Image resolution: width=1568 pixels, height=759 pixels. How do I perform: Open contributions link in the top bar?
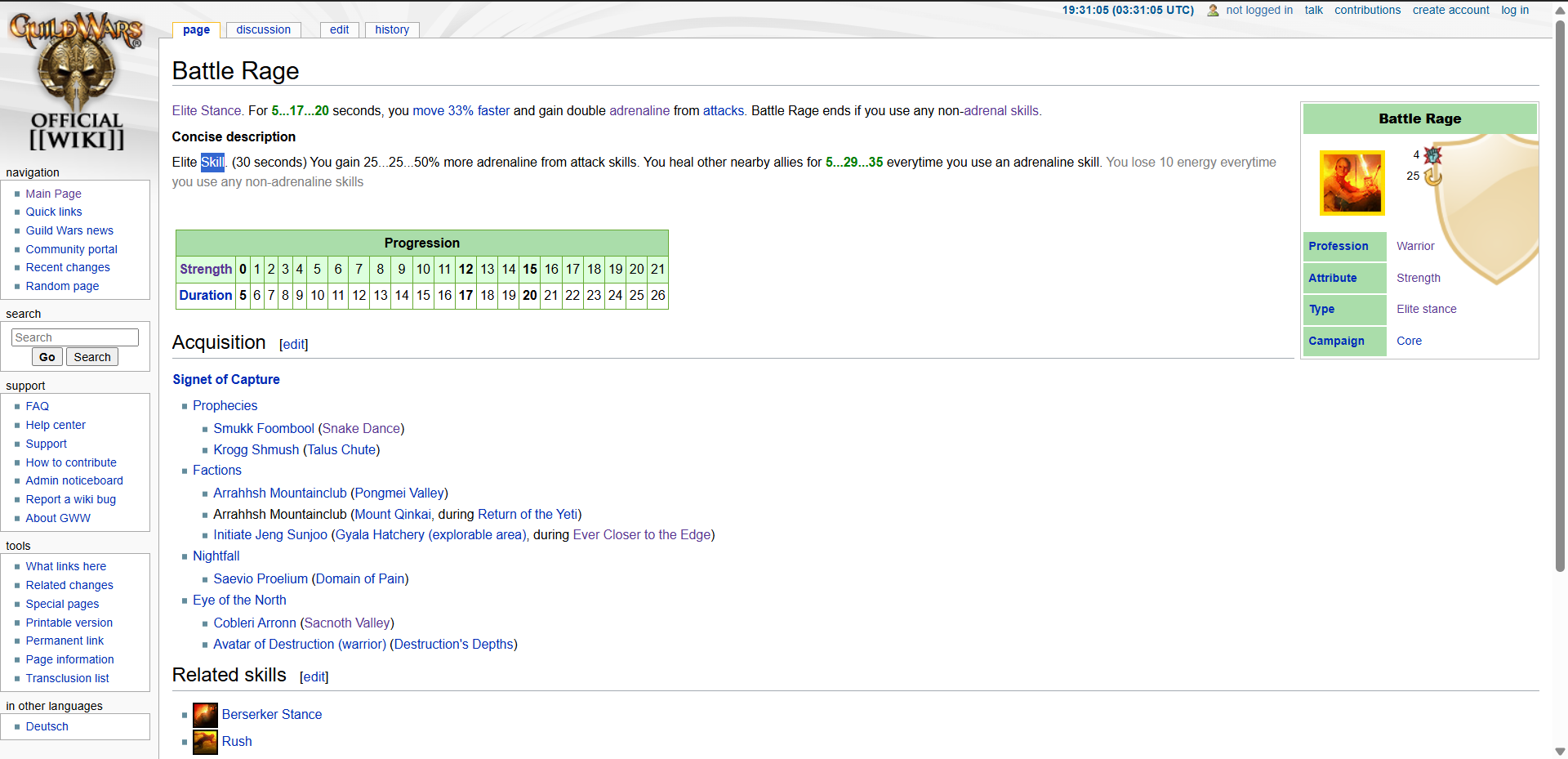[1367, 10]
